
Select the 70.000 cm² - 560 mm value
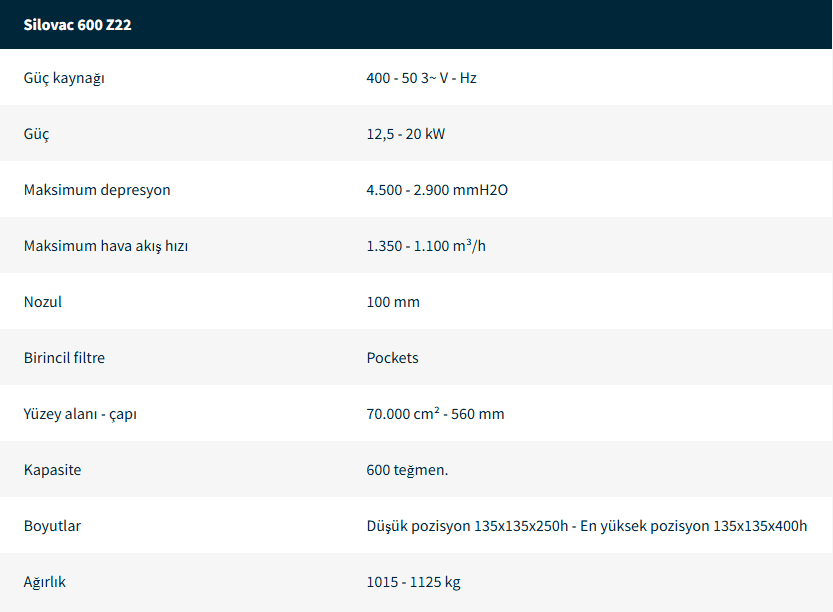point(435,413)
